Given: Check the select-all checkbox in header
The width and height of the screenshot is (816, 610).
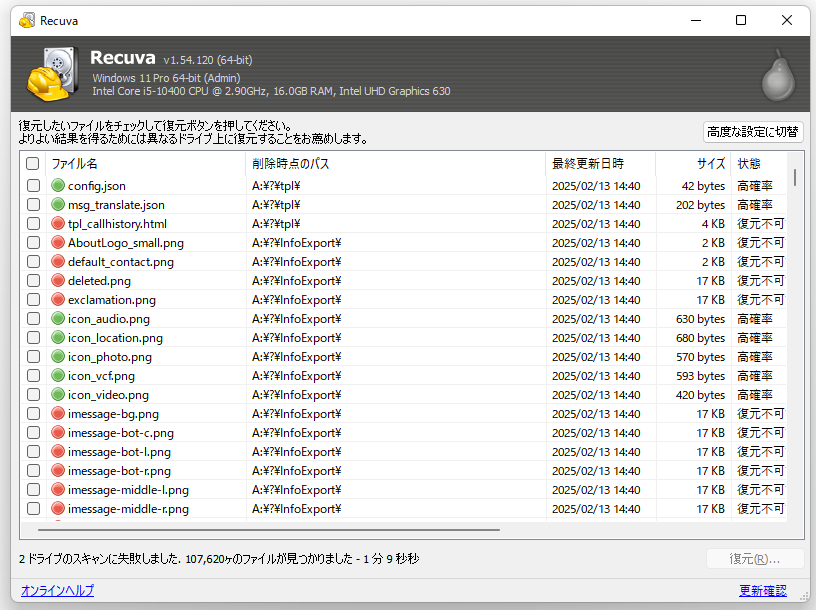Looking at the screenshot, I should [x=33, y=164].
